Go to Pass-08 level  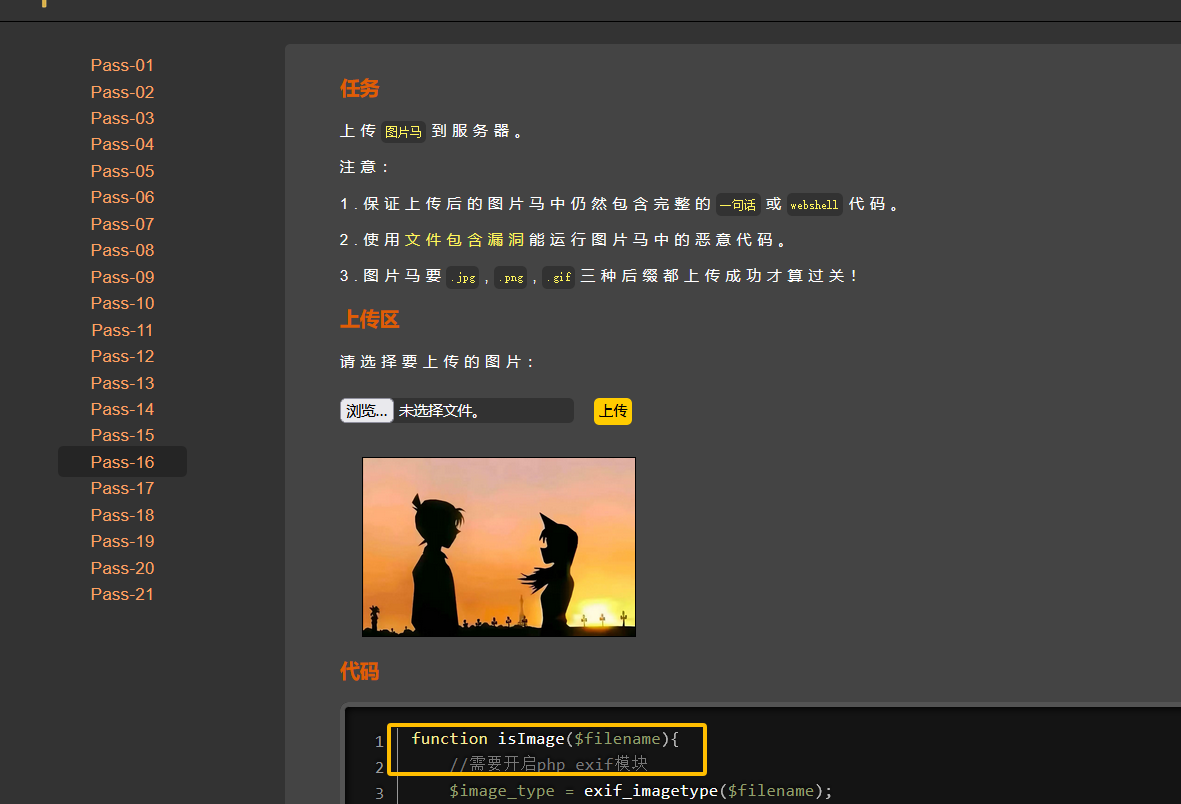(x=122, y=250)
